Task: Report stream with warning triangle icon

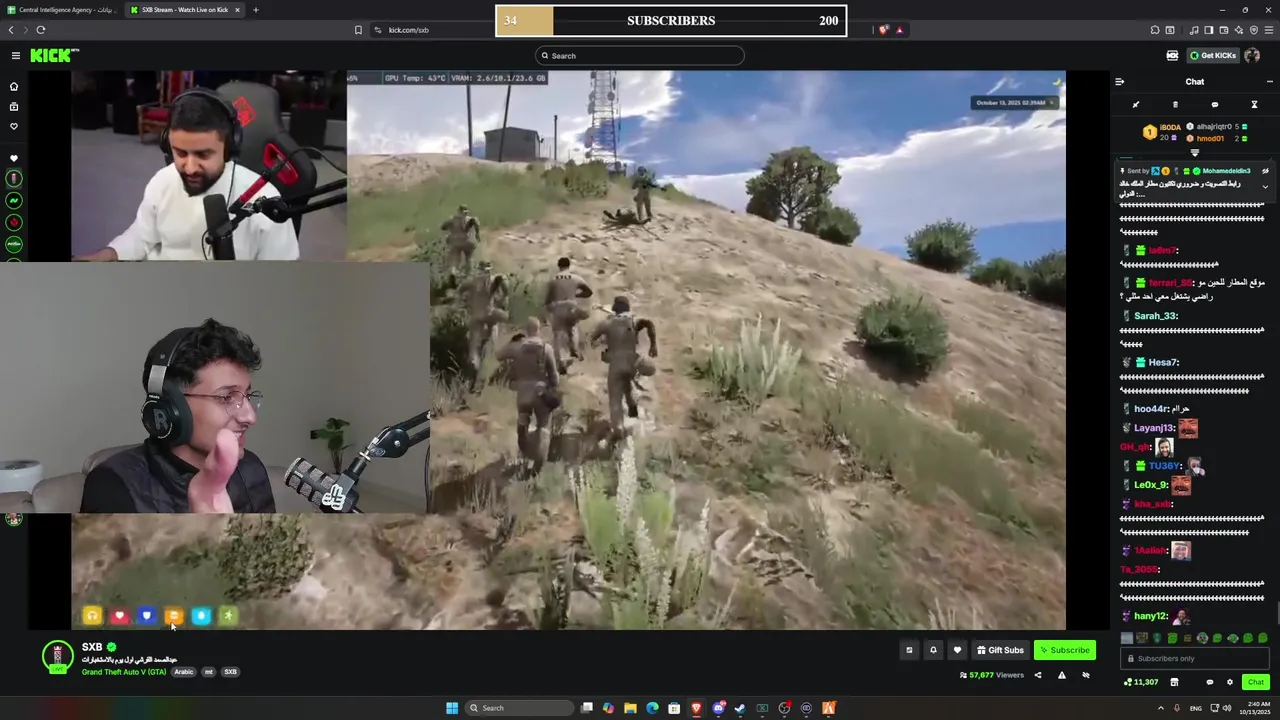Action: (1061, 675)
